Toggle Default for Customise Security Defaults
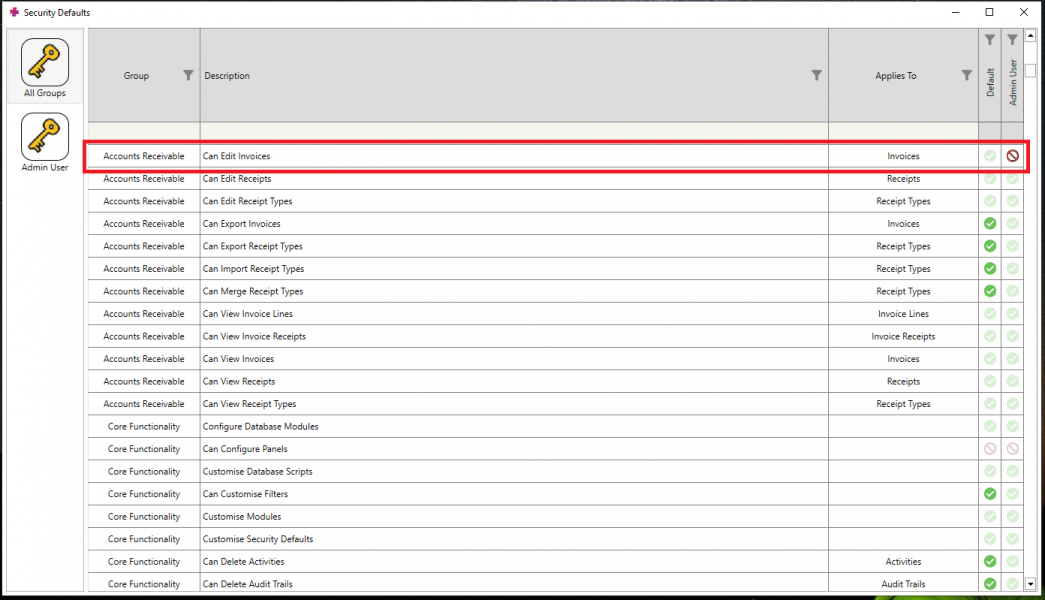 [990, 539]
